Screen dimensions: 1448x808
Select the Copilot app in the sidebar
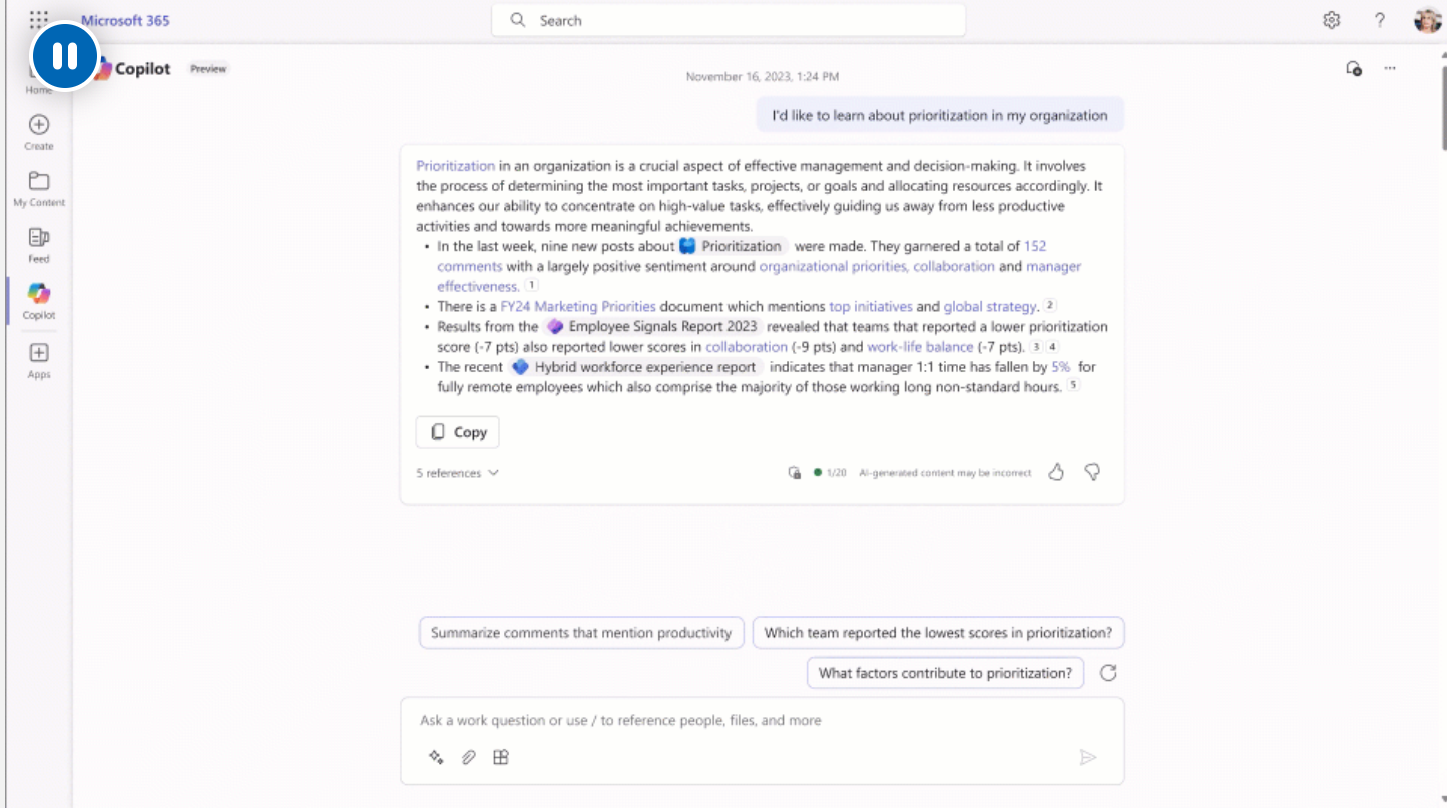pyautogui.click(x=39, y=300)
